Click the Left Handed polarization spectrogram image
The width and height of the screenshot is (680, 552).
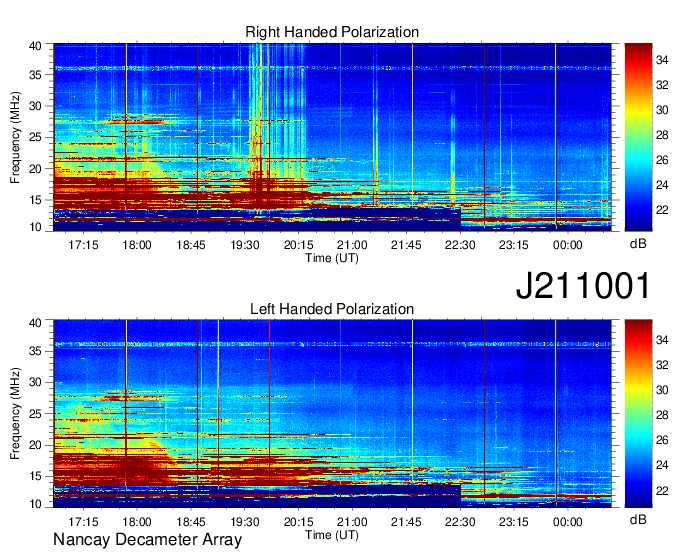(x=332, y=414)
